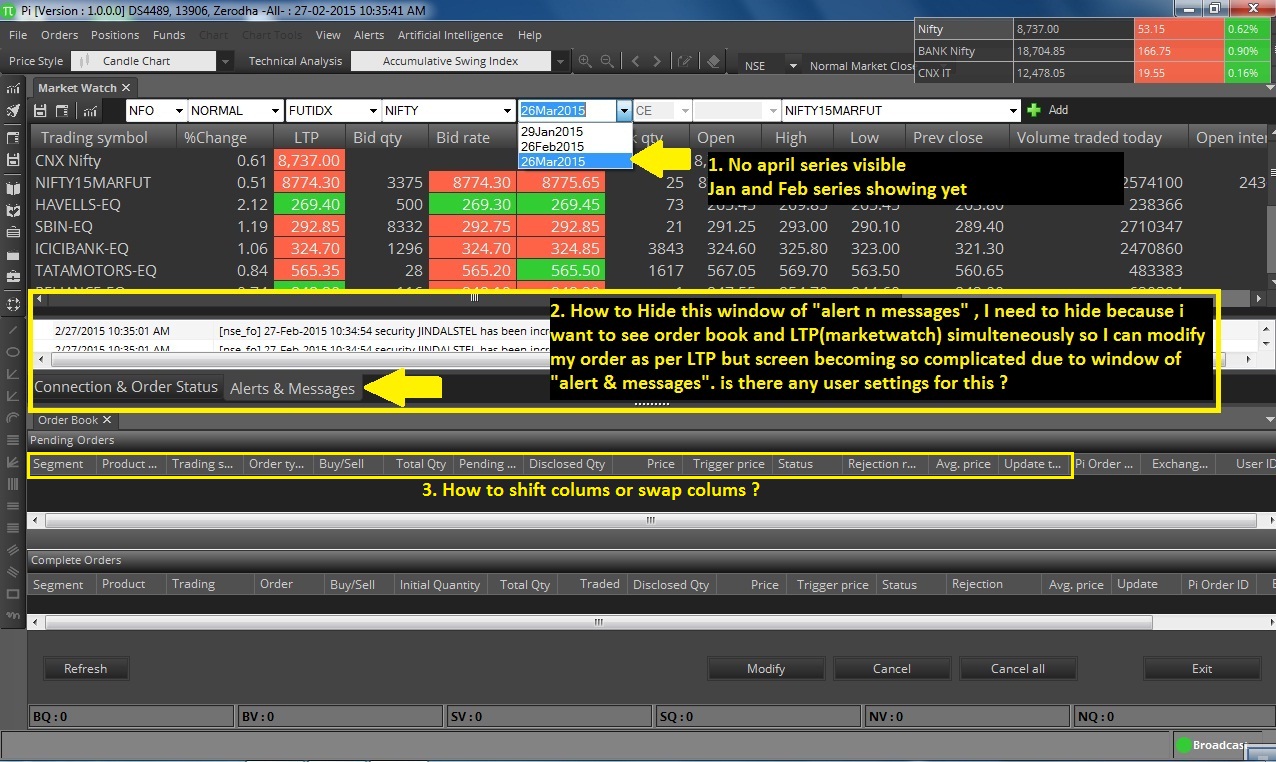Select the arc drawing tool in sidebar

click(13, 420)
